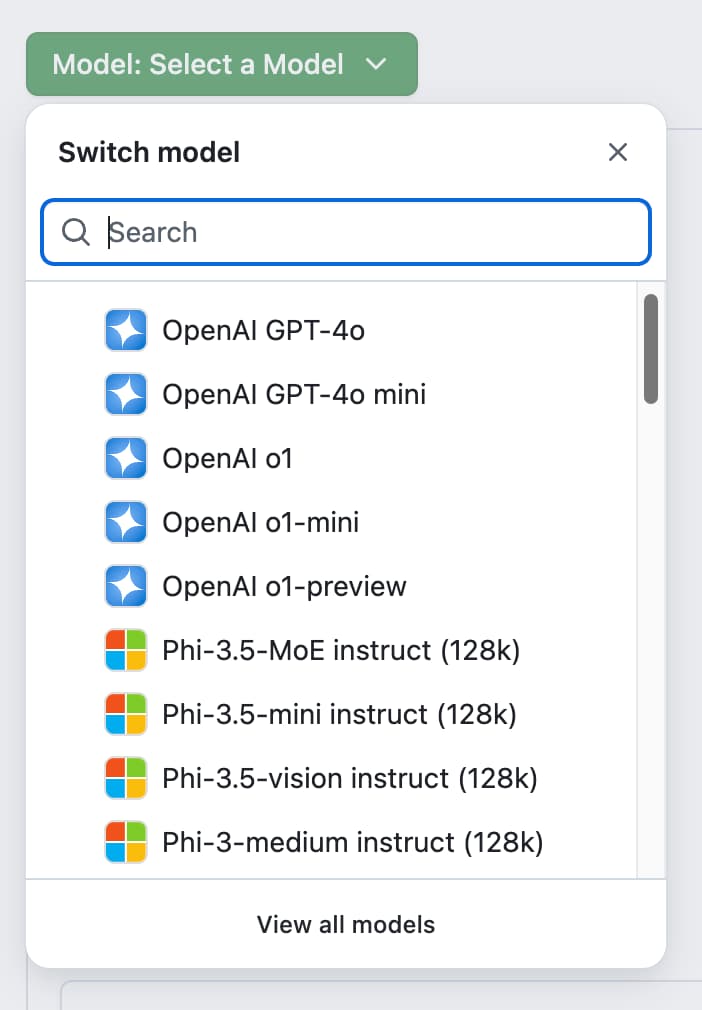Click the magnifying glass search icon
The width and height of the screenshot is (702, 1010).
pos(76,232)
